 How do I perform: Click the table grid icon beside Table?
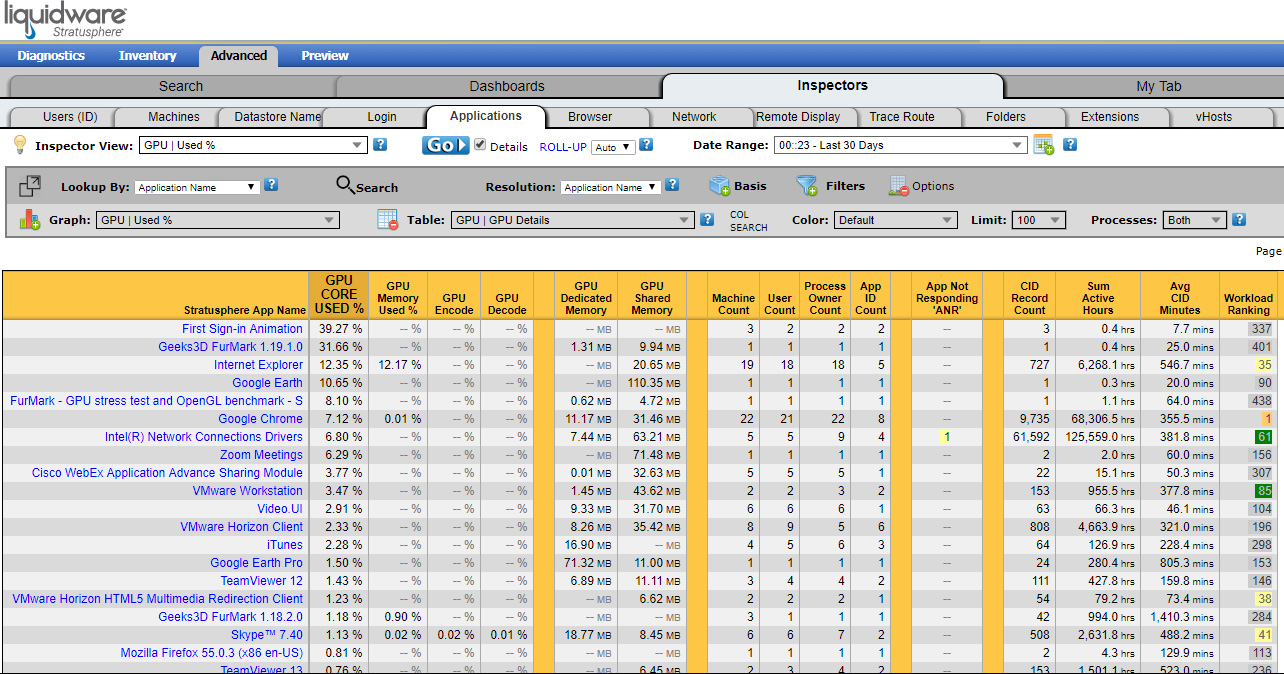point(388,219)
